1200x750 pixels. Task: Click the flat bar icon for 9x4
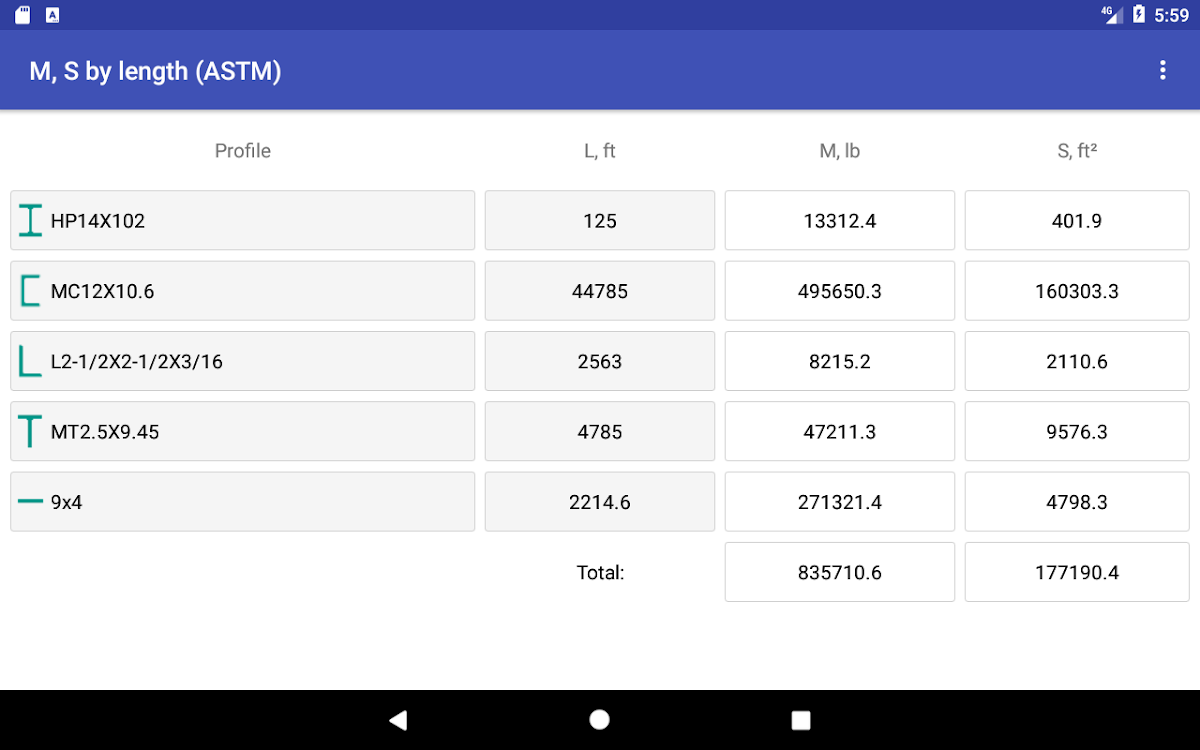(x=31, y=502)
